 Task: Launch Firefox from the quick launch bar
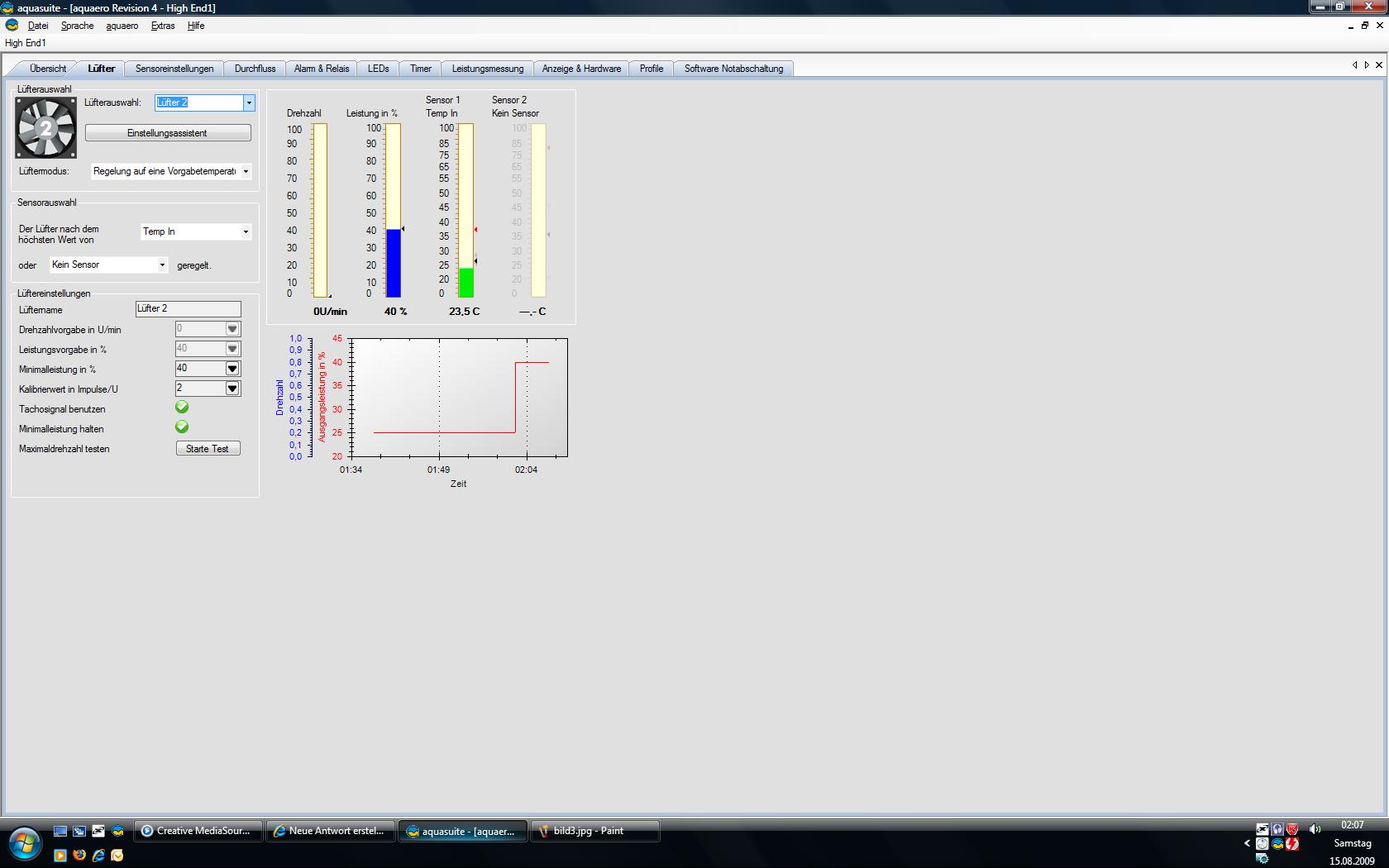point(79,855)
